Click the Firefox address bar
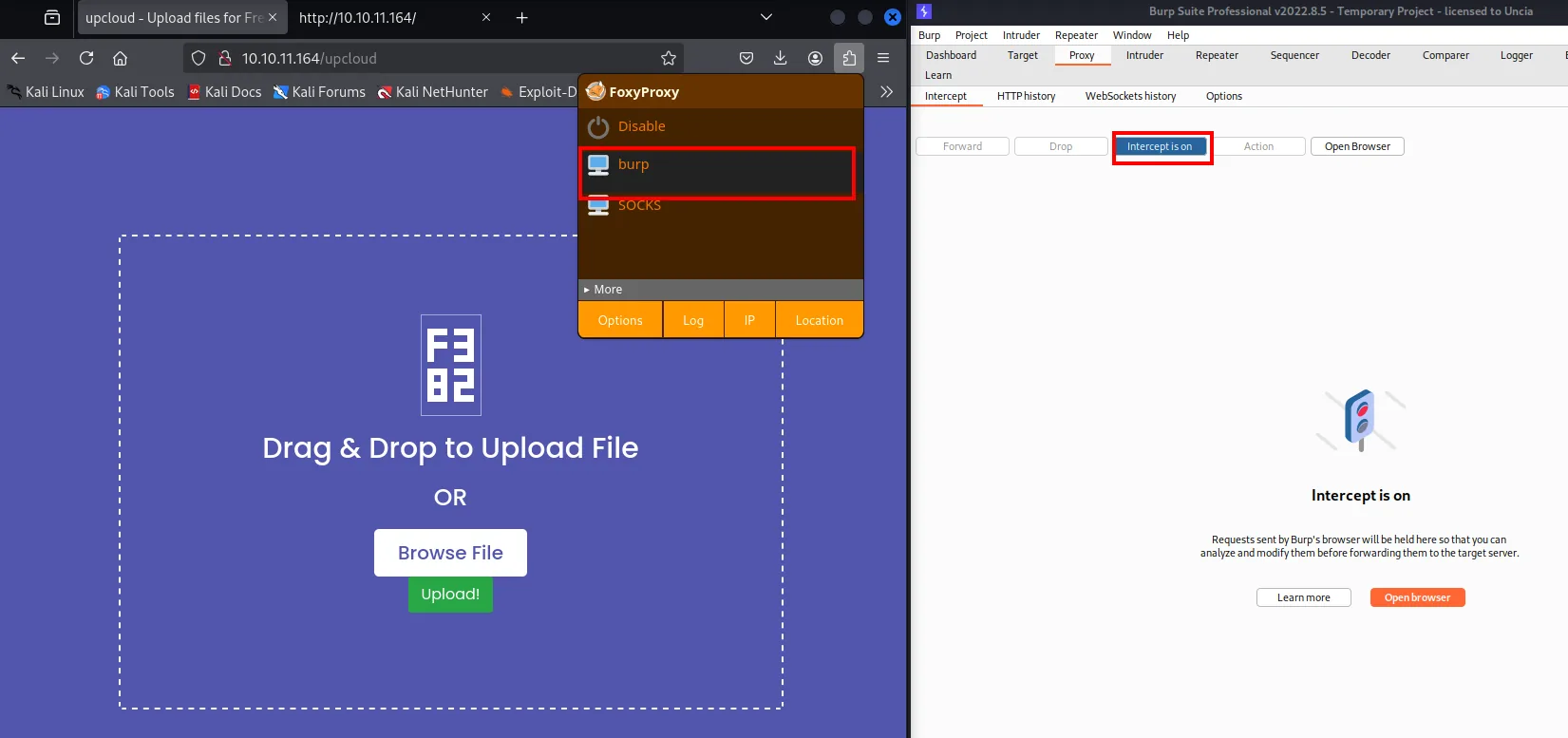Screen dimensions: 1568x738 click(x=432, y=58)
